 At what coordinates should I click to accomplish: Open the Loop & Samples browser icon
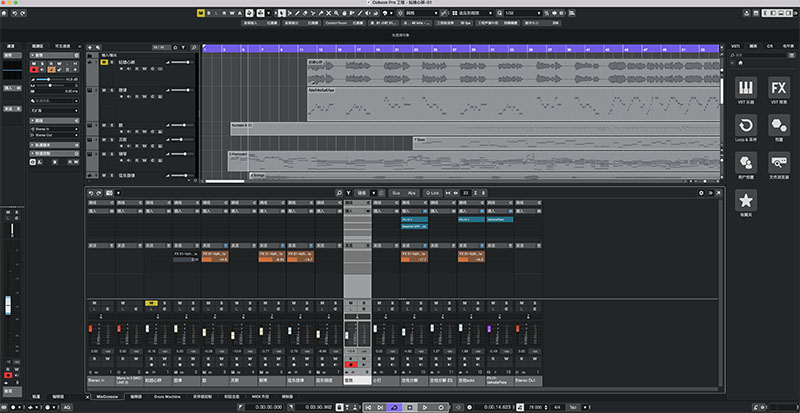click(x=746, y=125)
